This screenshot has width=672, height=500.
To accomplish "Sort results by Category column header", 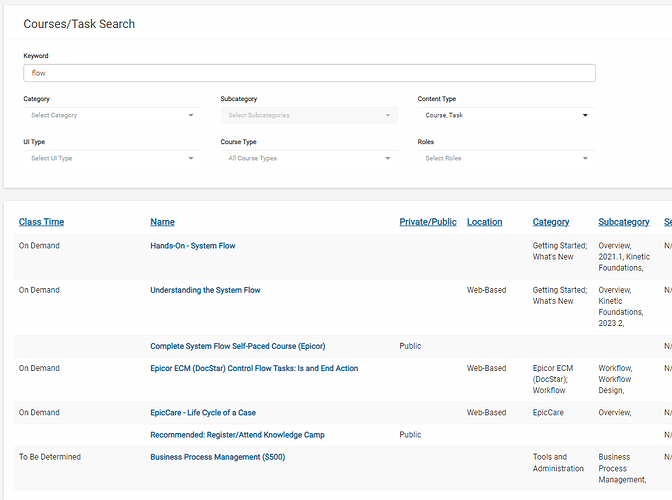I will pyautogui.click(x=551, y=222).
